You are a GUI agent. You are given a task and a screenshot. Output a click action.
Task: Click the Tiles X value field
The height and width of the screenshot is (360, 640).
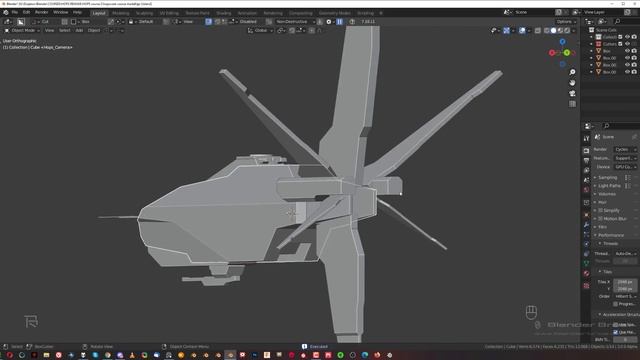[625, 282]
